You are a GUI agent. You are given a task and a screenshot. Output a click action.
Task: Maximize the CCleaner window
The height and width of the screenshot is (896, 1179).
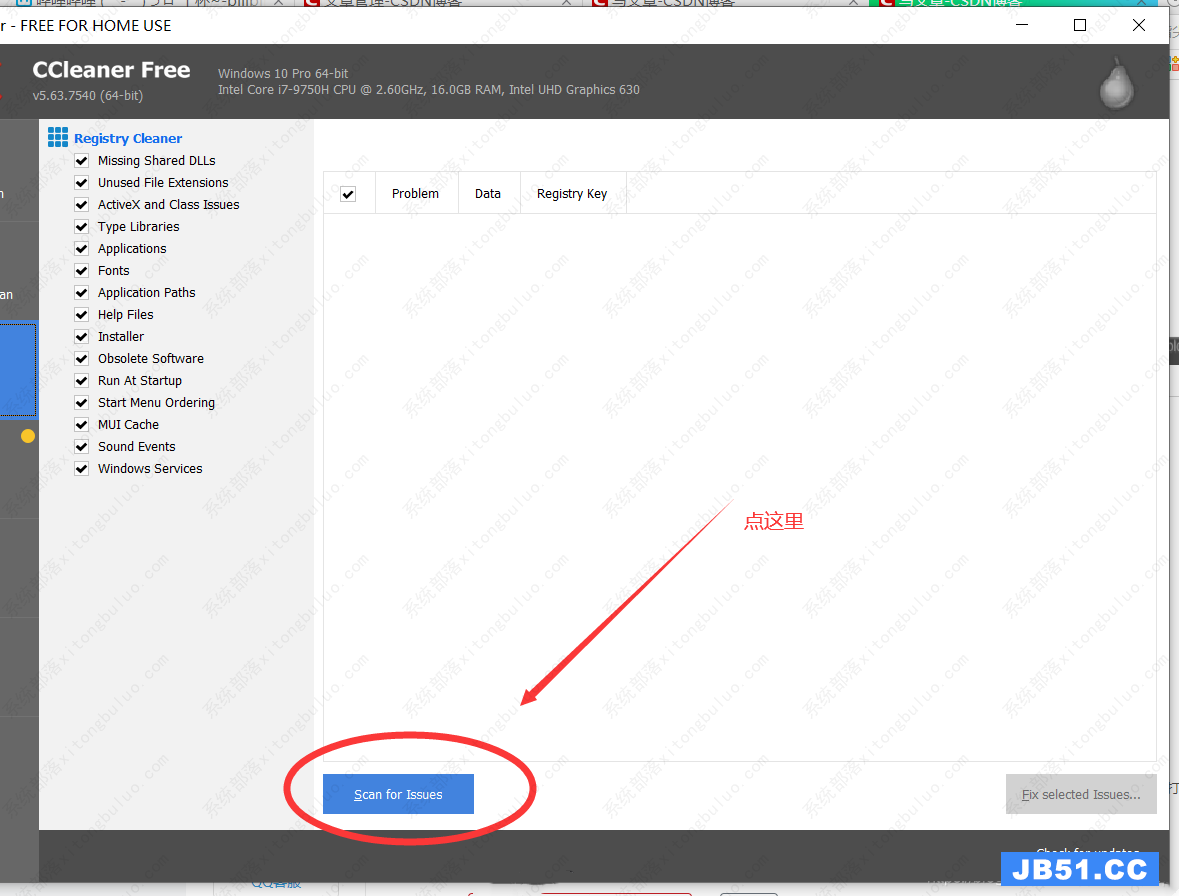point(1080,25)
